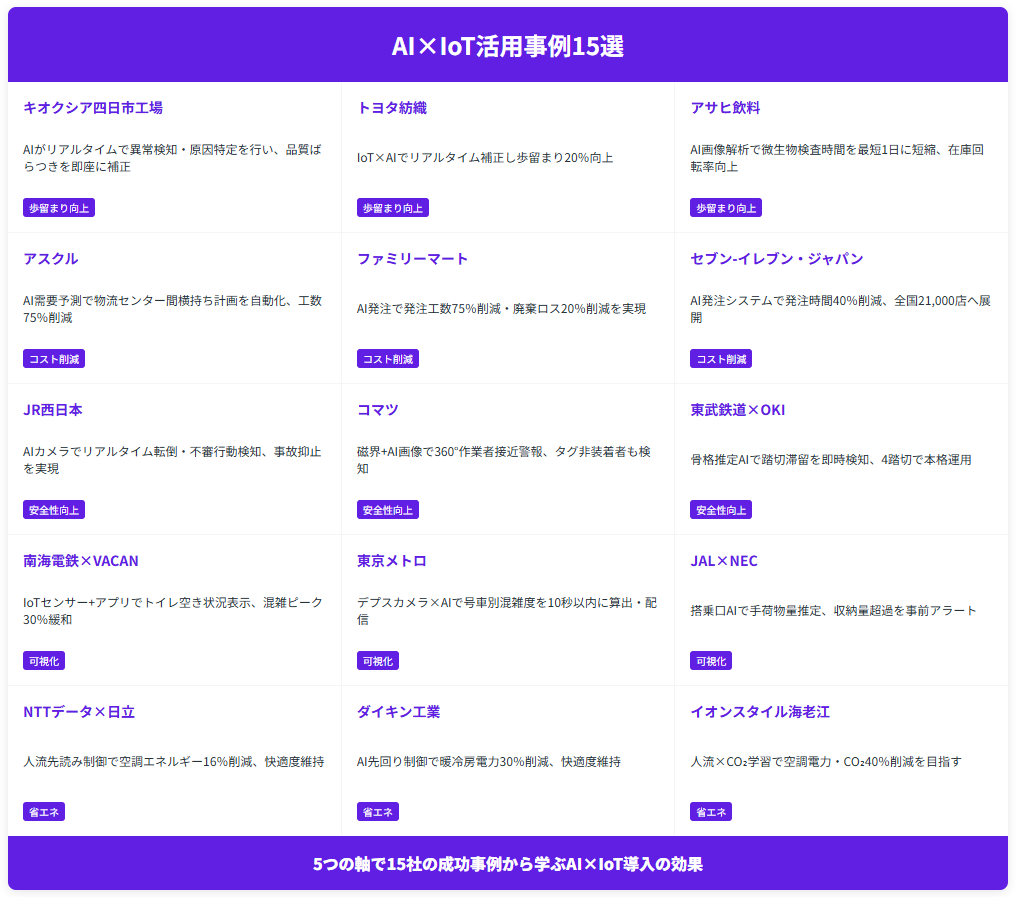Click the 安全性向上 tag under JR西日本

(54, 510)
